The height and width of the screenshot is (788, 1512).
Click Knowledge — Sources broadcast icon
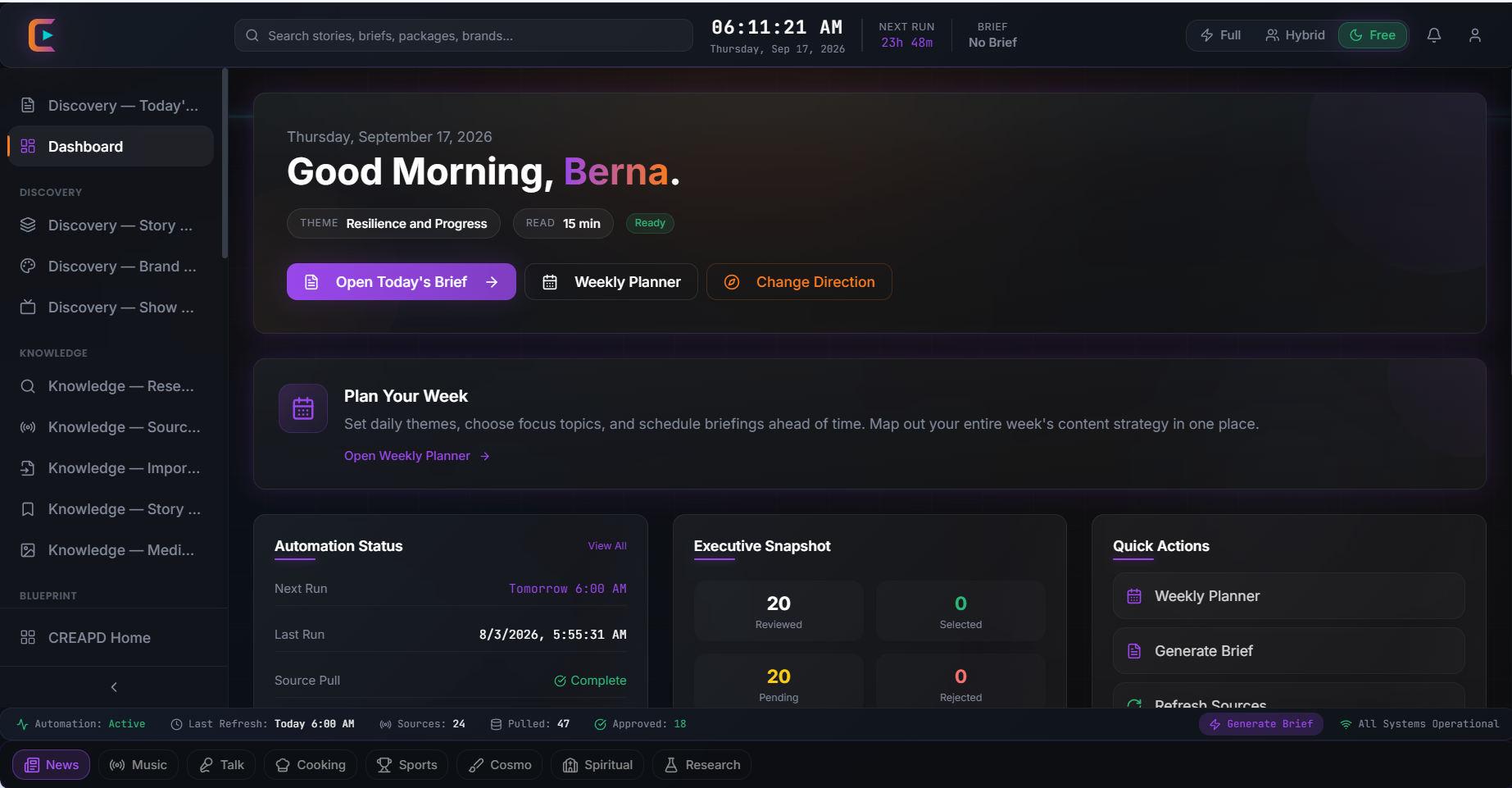pos(28,426)
